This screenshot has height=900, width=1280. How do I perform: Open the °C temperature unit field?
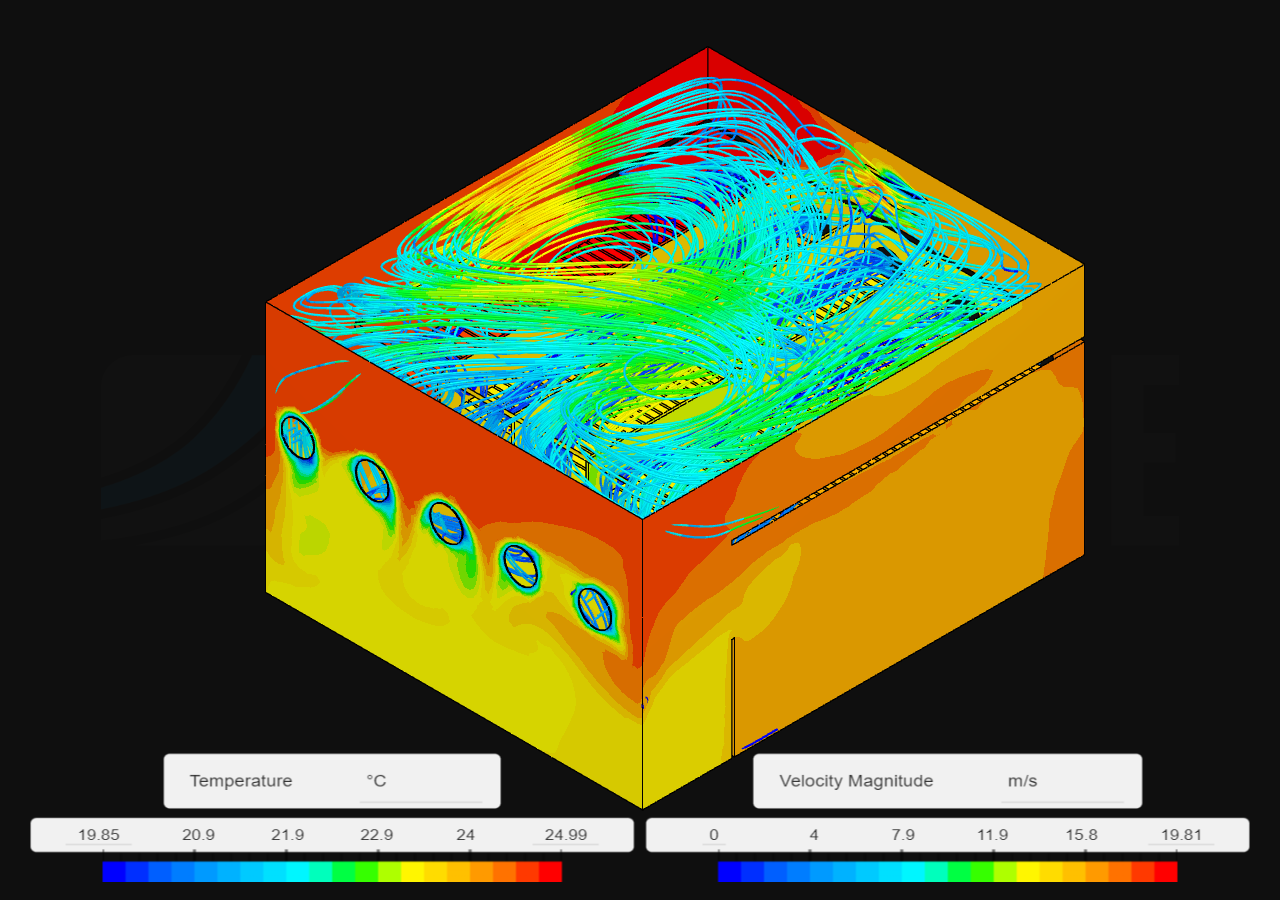(421, 782)
